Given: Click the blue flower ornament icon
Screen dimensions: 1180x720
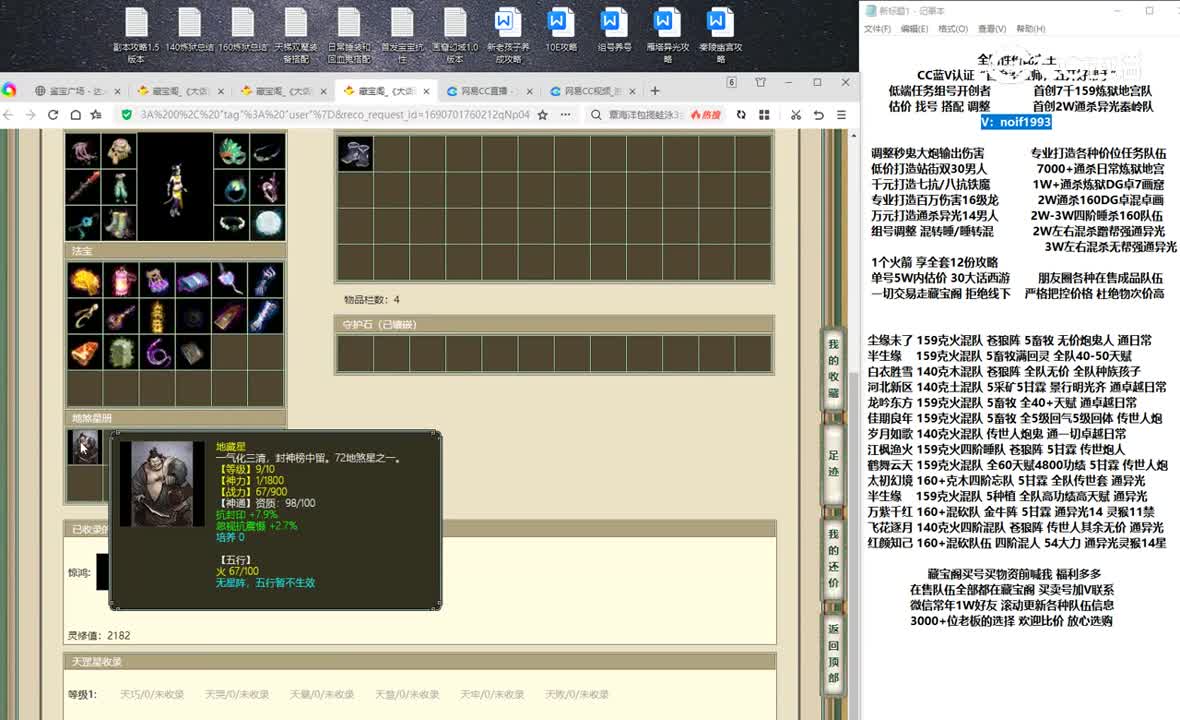Looking at the screenshot, I should tap(83, 223).
